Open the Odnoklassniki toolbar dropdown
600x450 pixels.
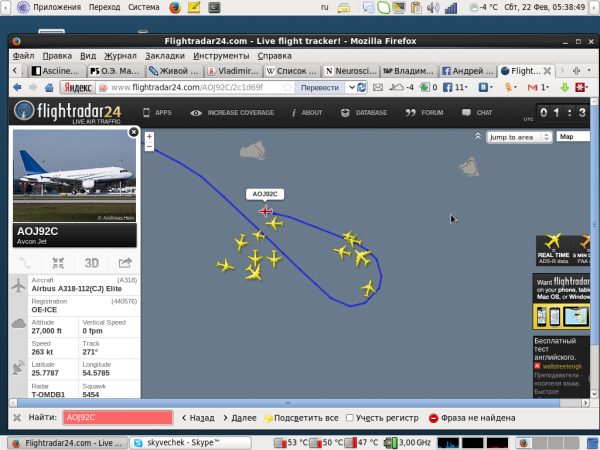[x=510, y=88]
